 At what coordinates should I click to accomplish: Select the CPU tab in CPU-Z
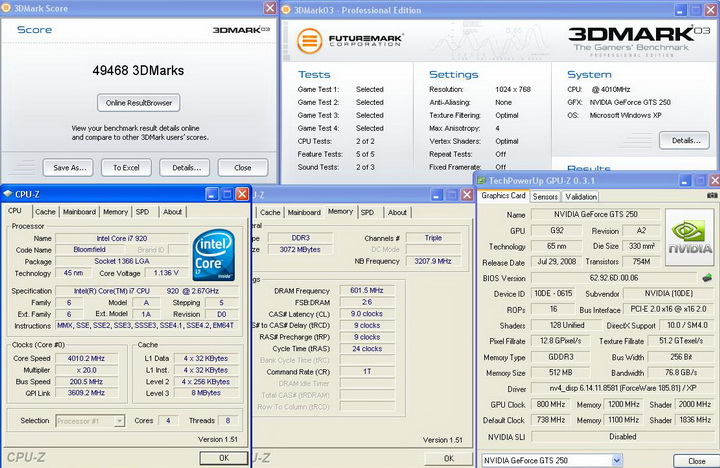(x=15, y=210)
